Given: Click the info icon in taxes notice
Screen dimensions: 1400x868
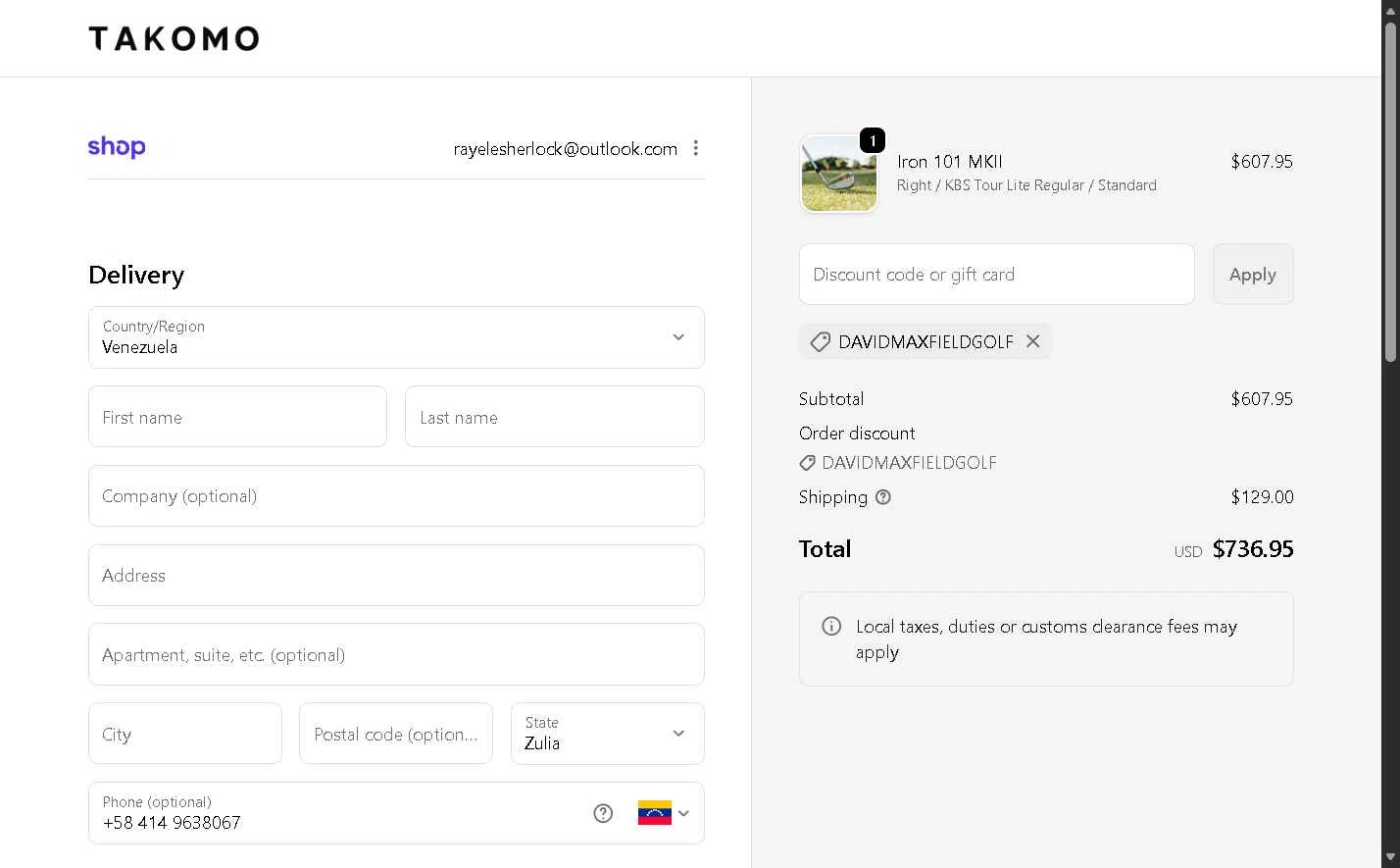Looking at the screenshot, I should [x=831, y=626].
